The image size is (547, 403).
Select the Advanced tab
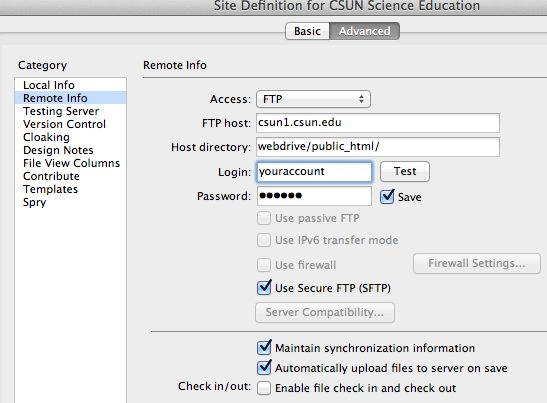coord(365,31)
